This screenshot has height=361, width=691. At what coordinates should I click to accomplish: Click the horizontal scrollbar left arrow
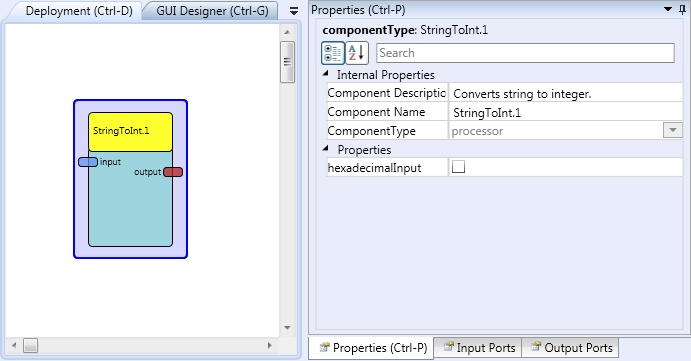point(14,346)
